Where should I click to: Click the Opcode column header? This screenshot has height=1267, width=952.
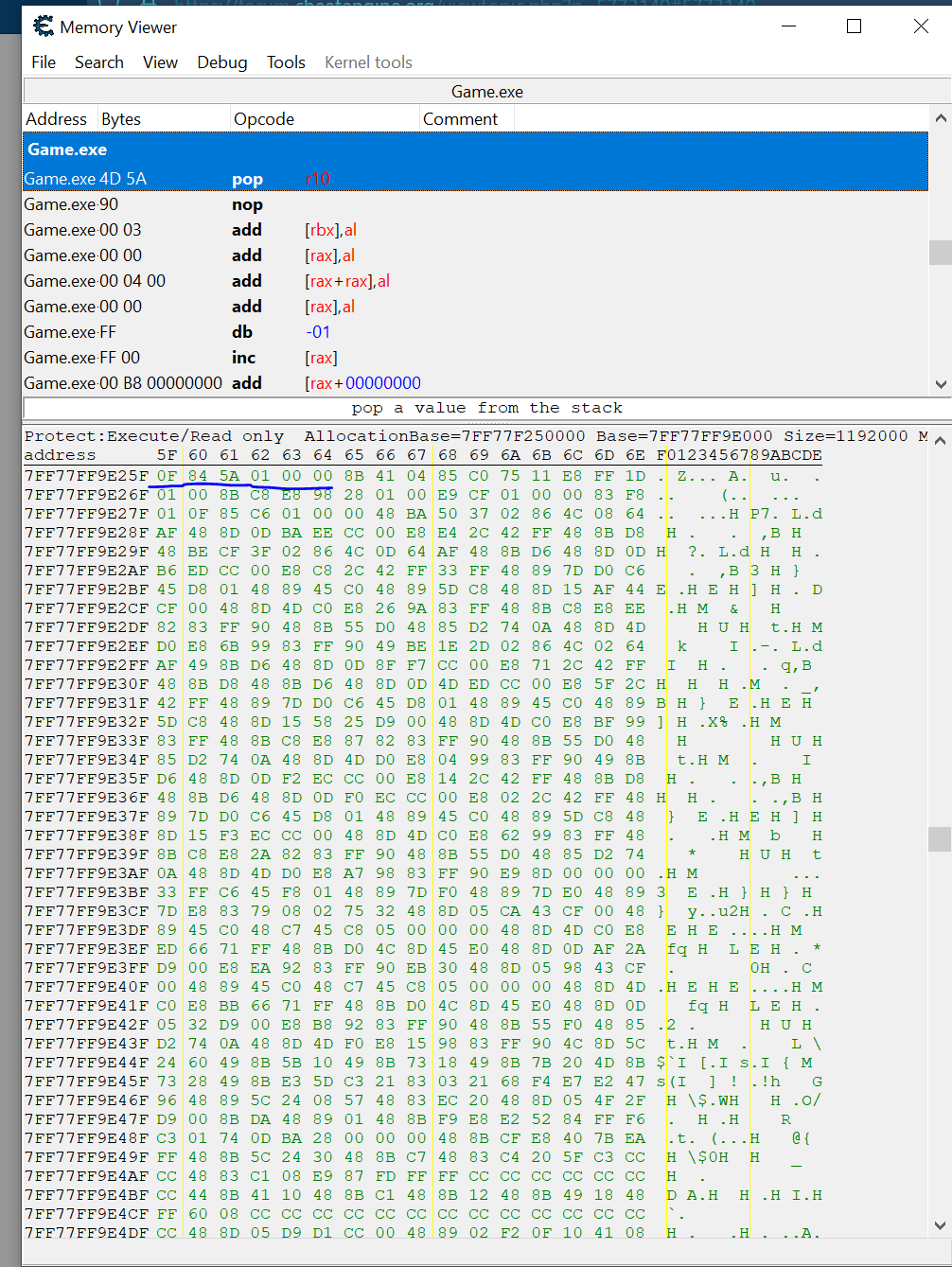tap(264, 119)
